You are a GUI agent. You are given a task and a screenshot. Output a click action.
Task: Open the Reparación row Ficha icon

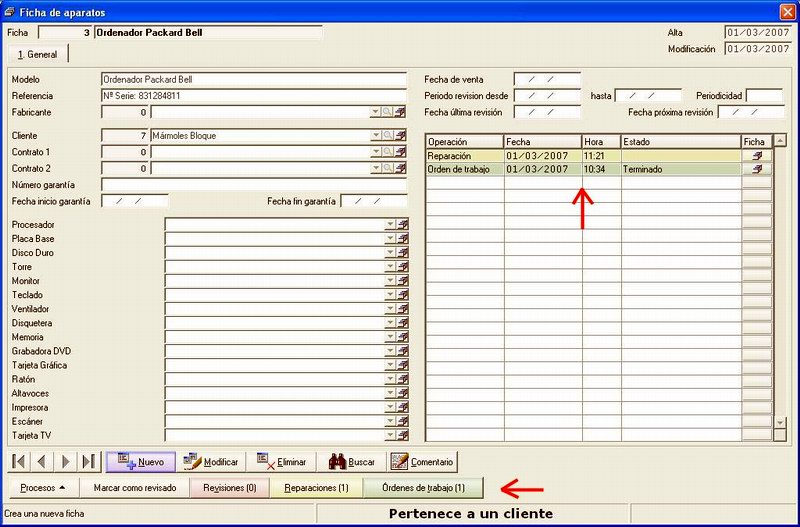(757, 156)
